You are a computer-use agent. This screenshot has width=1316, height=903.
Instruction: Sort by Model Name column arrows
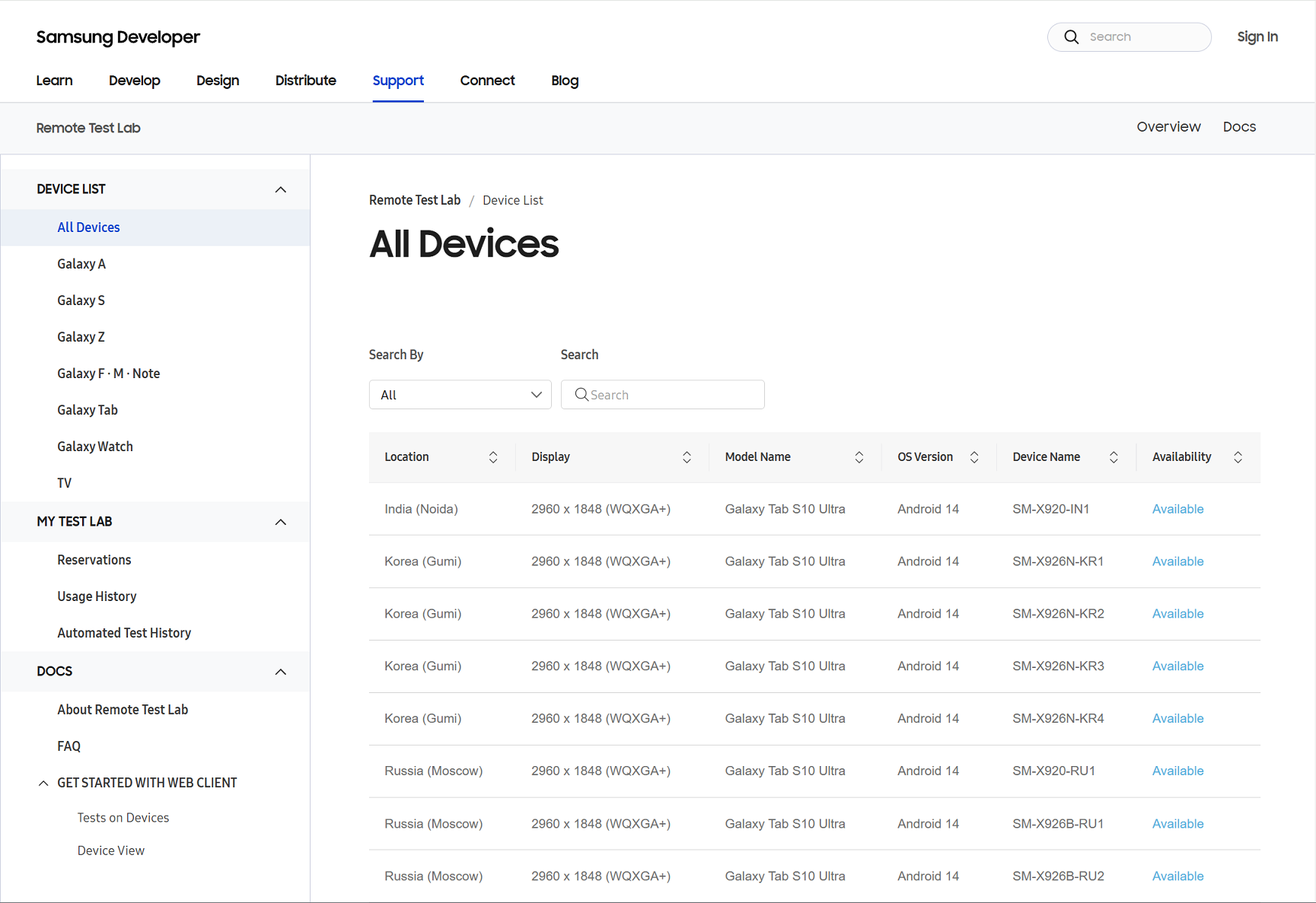tap(859, 457)
